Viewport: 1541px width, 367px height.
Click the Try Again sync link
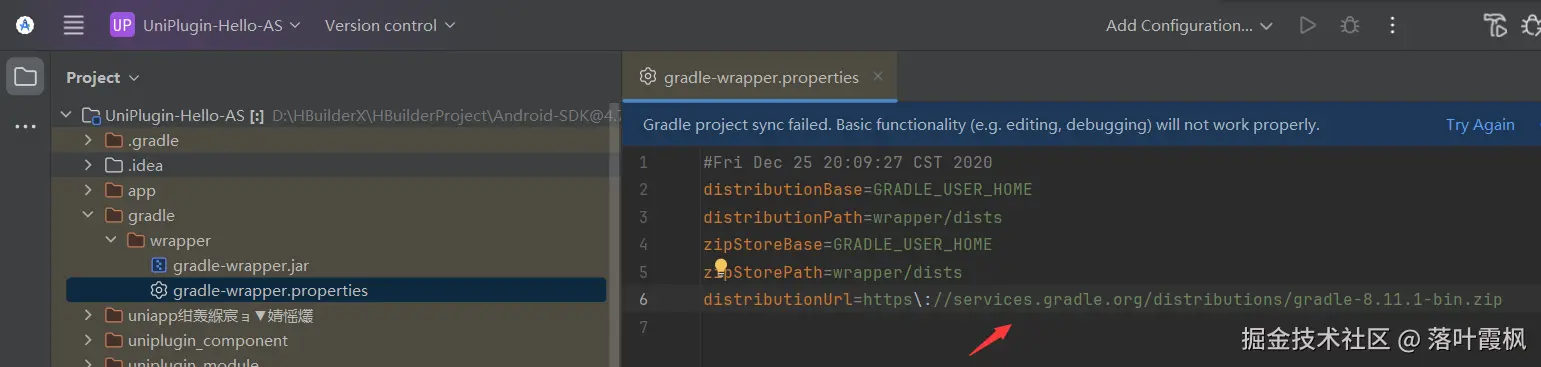coord(1480,125)
